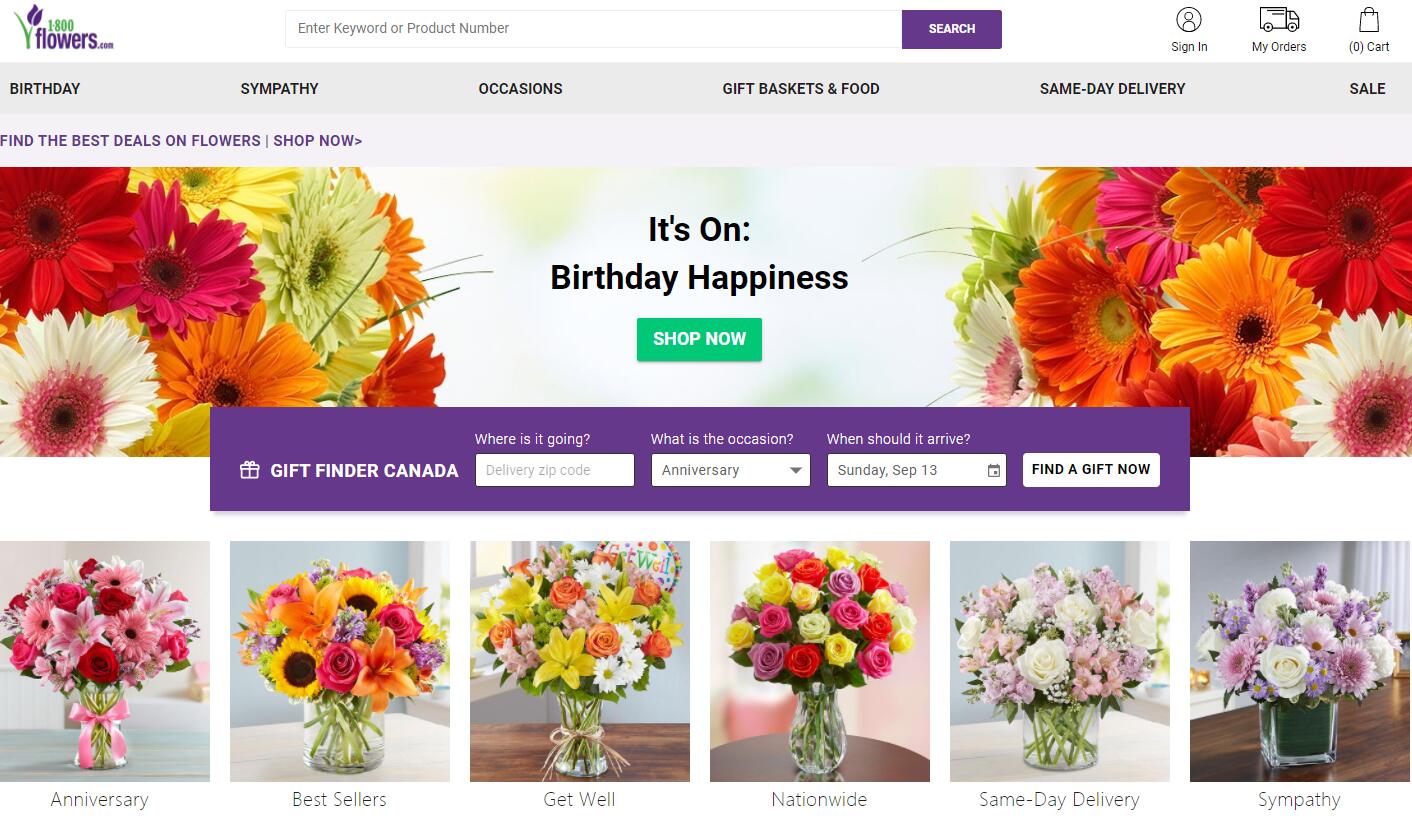Open the Best Sellers category link
Image resolution: width=1412 pixels, height=819 pixels.
pos(339,800)
